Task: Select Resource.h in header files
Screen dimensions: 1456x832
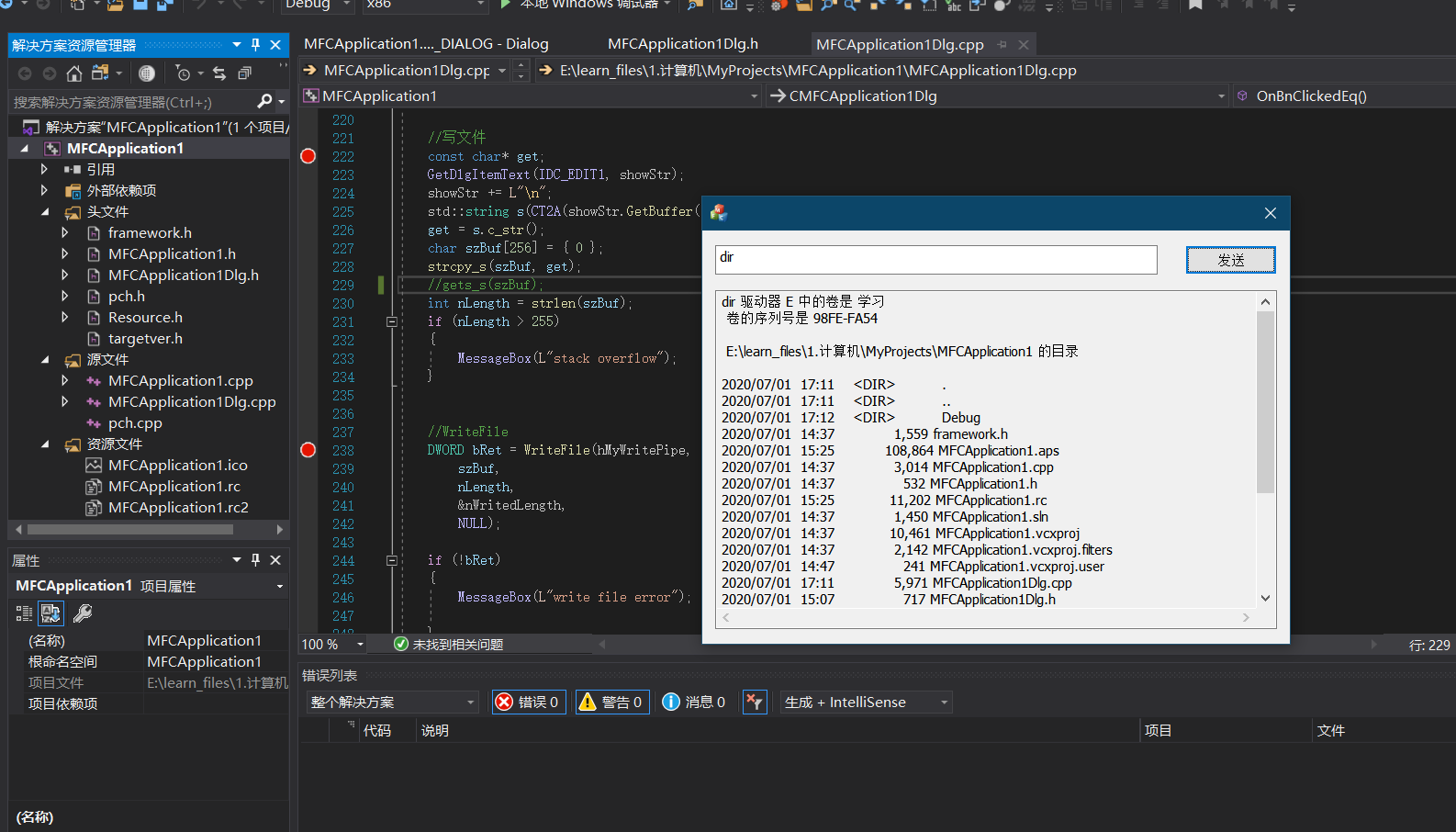Action: pyautogui.click(x=145, y=317)
